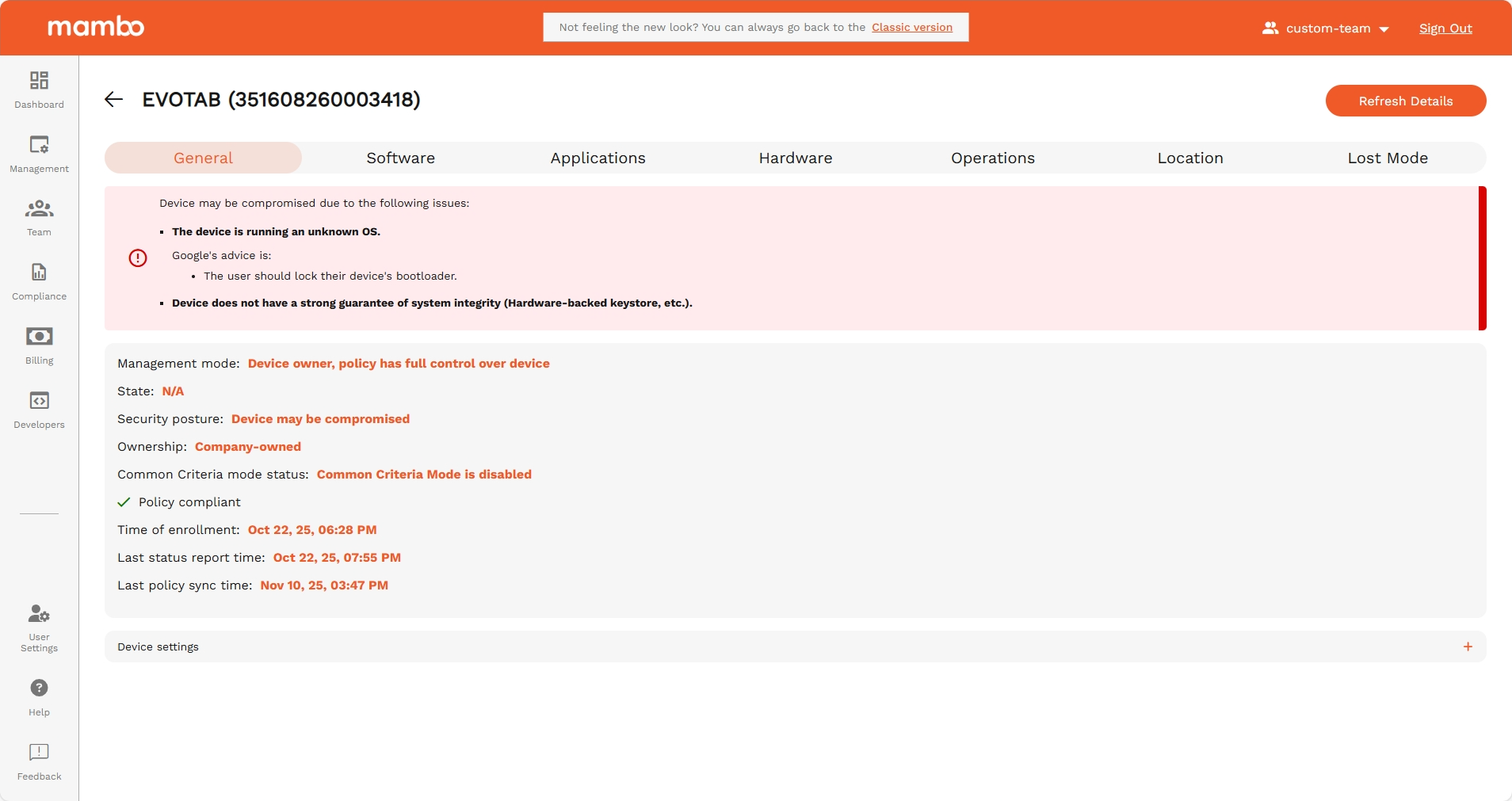Open the Compliance reports icon
1512x801 pixels.
[39, 273]
